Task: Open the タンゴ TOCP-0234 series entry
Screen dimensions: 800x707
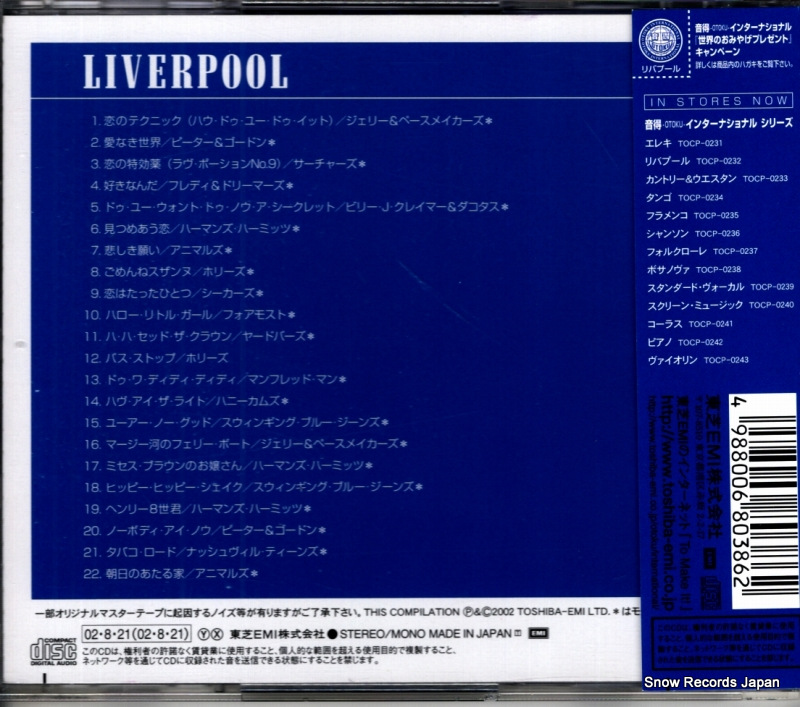Action: 685,197
